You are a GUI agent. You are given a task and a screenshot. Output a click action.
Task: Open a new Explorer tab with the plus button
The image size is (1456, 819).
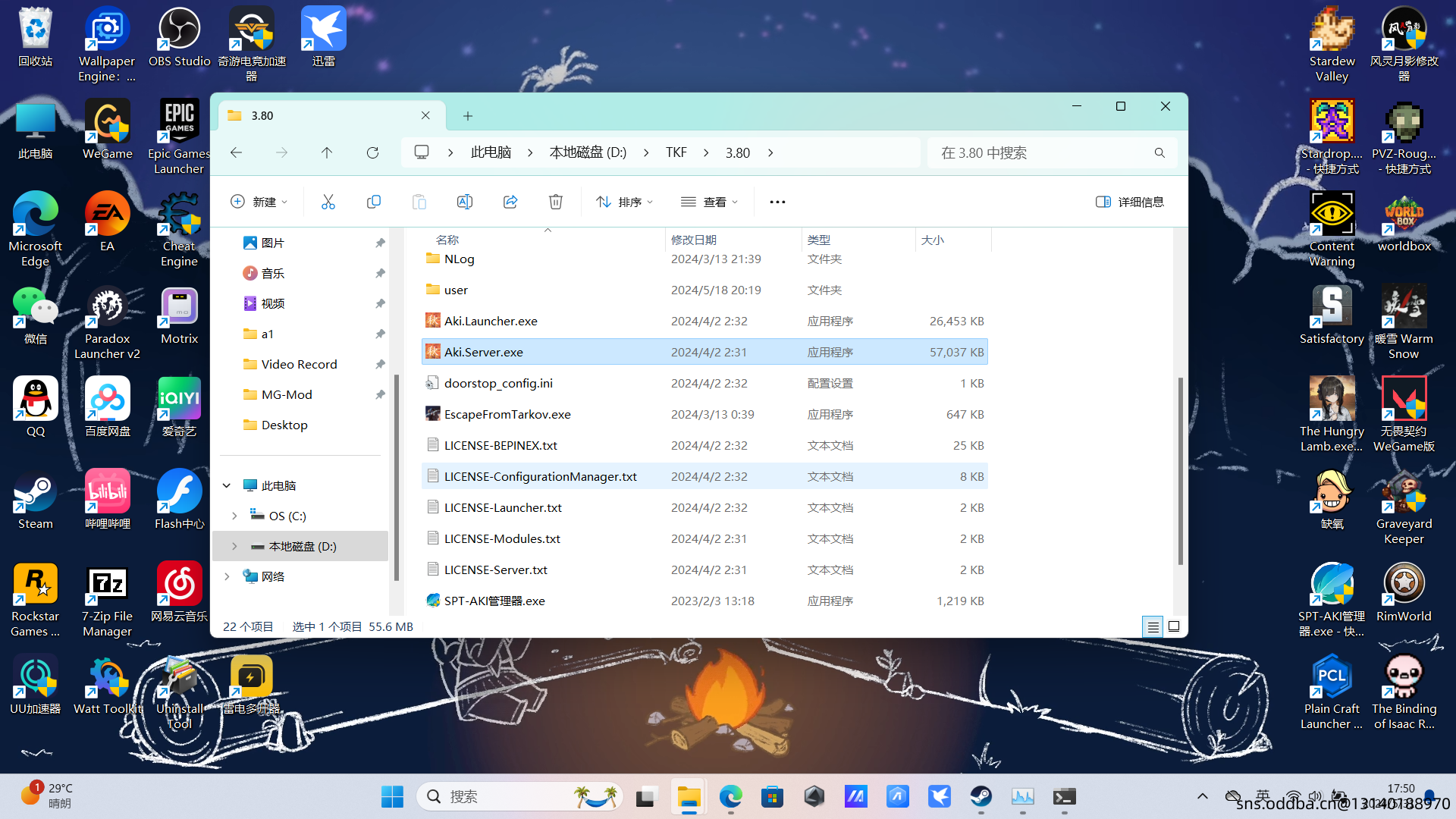tap(467, 115)
